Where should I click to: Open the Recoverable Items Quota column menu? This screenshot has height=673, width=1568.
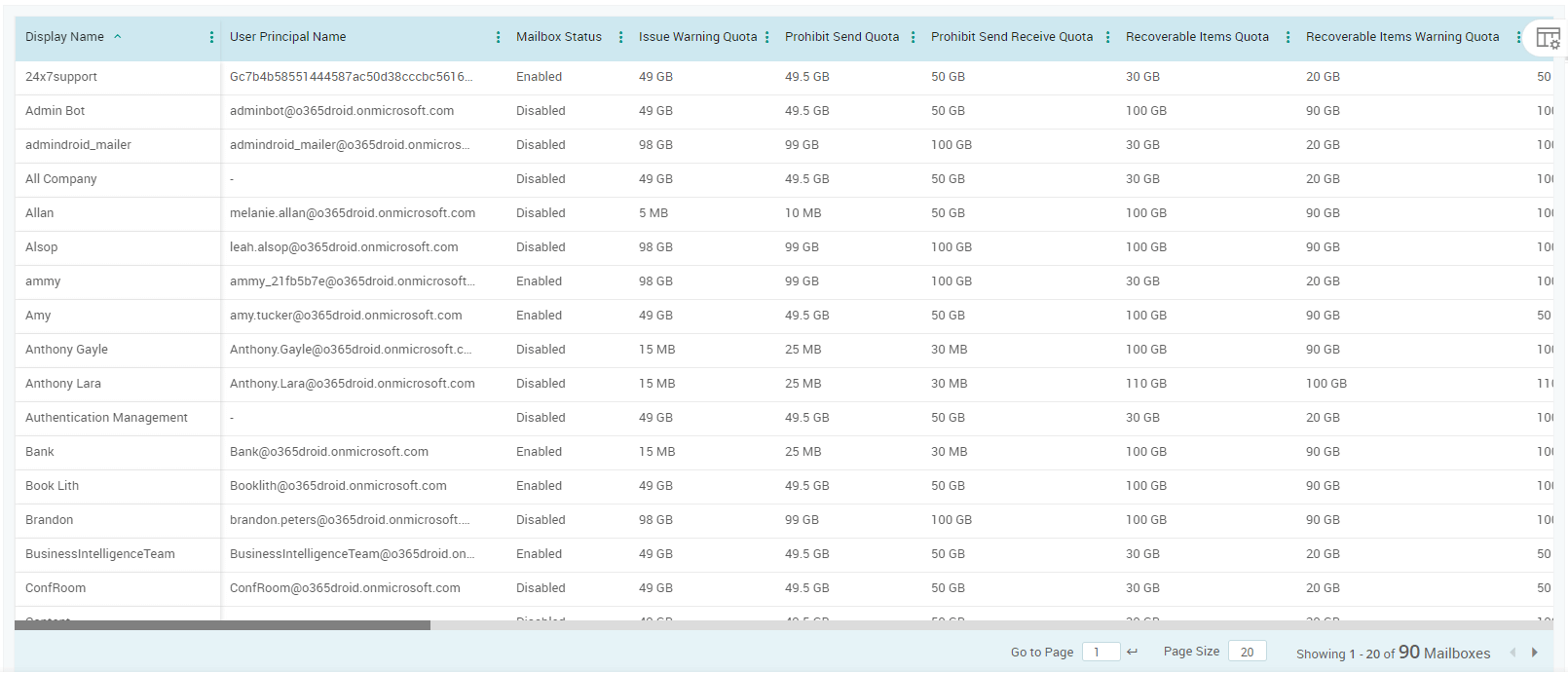[1288, 37]
